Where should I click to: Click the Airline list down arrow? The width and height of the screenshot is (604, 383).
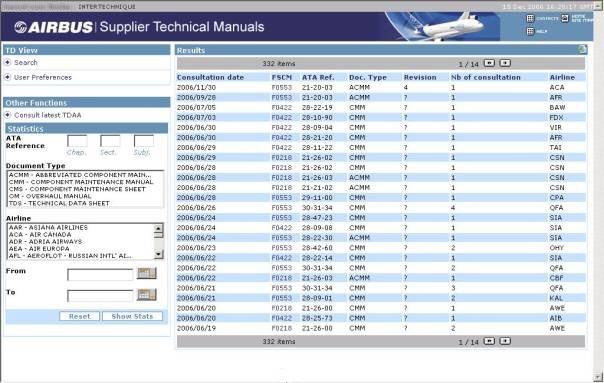tap(158, 254)
